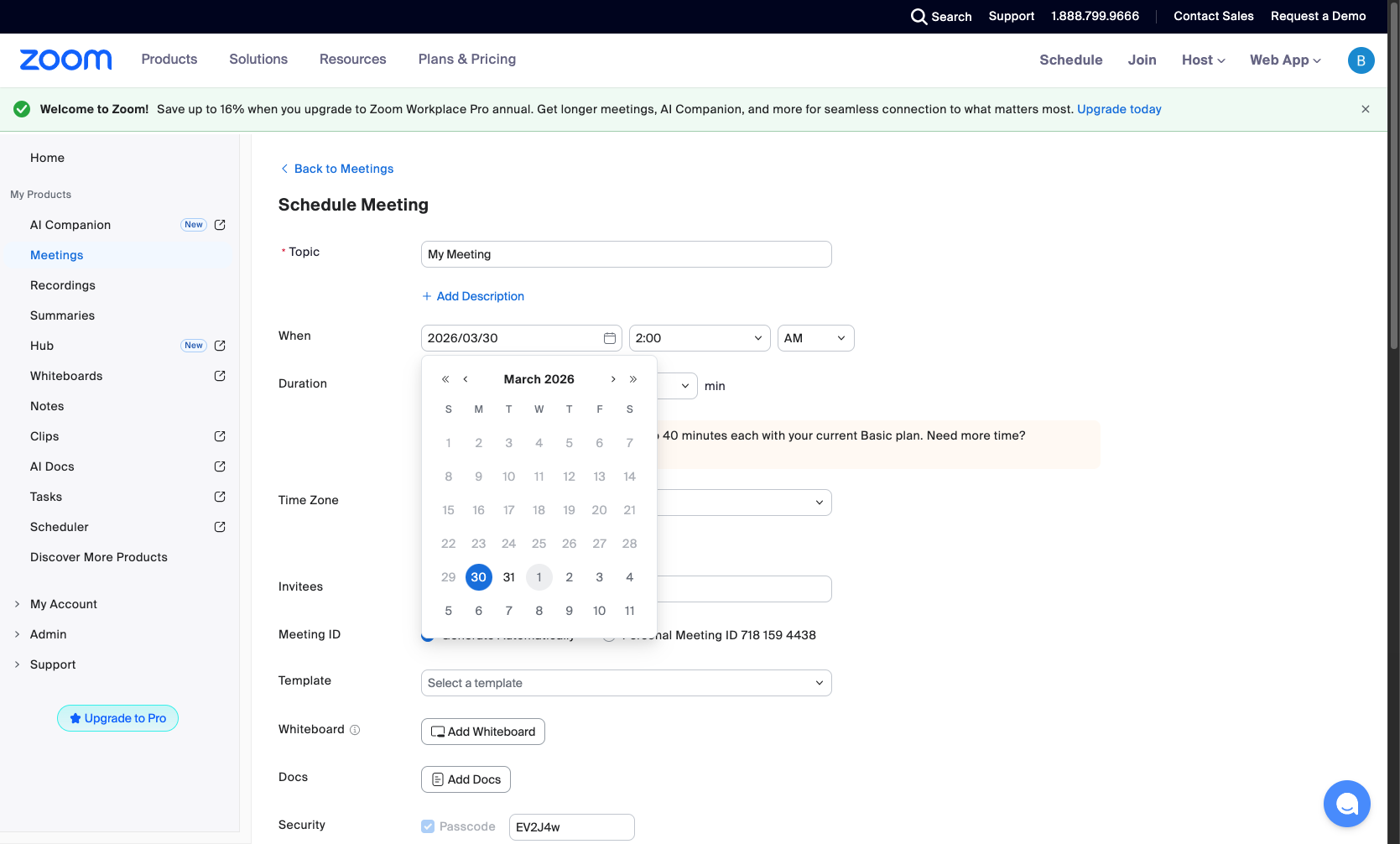Open AI Docs external link icon

pos(220,466)
